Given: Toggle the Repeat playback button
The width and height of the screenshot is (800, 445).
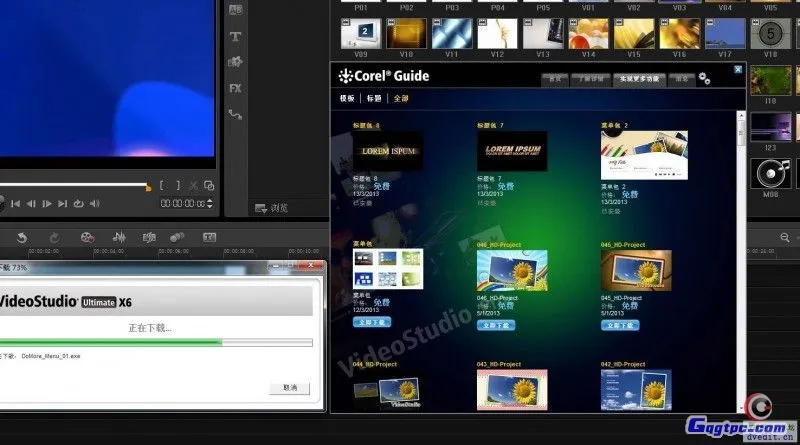Looking at the screenshot, I should [x=79, y=204].
